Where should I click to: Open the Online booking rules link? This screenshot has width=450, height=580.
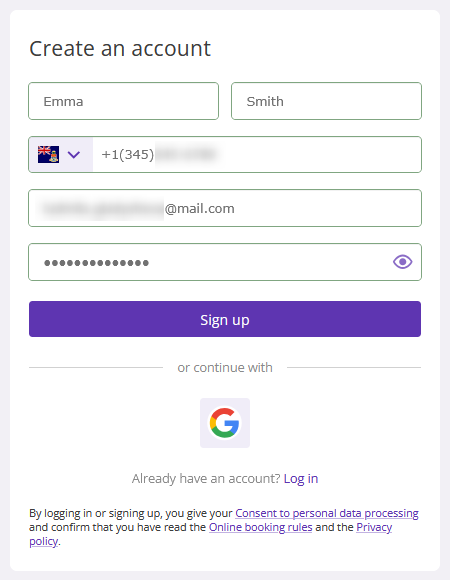pos(261,527)
